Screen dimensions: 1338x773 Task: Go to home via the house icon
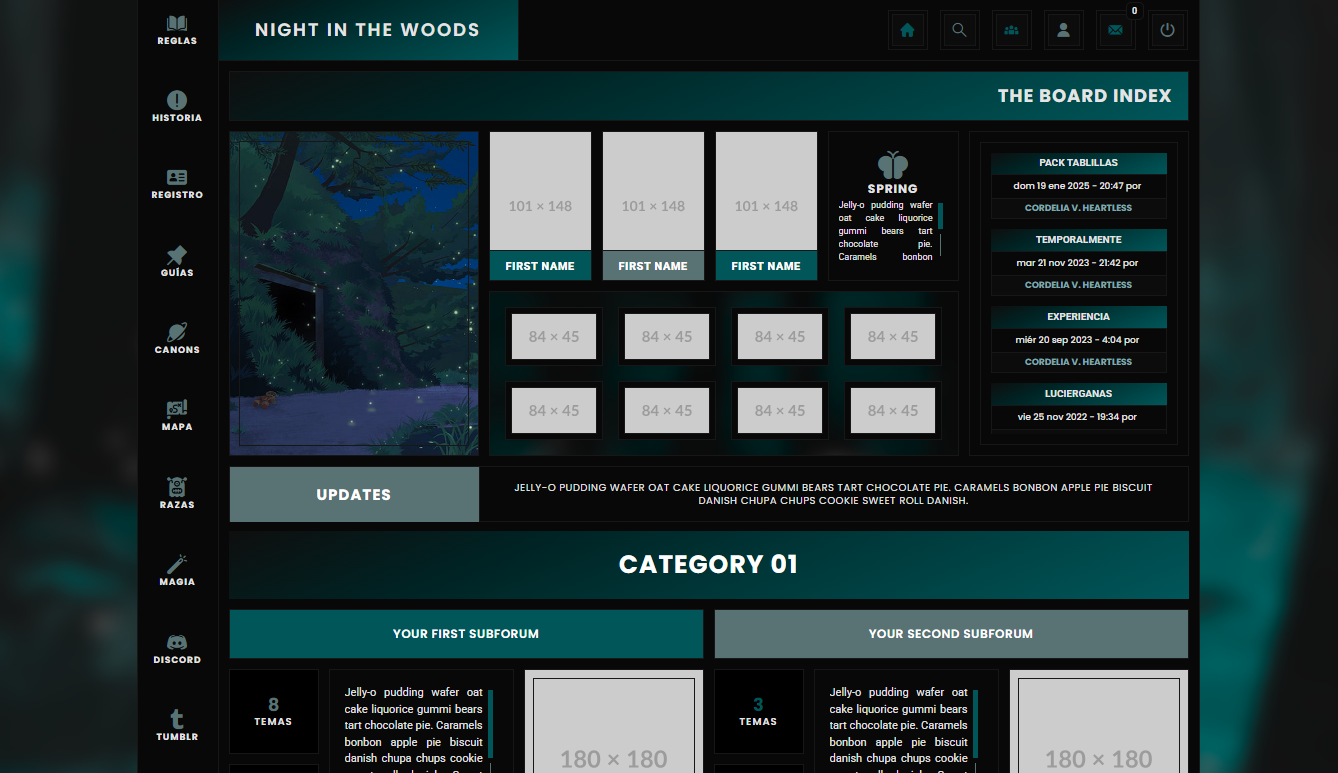[908, 30]
